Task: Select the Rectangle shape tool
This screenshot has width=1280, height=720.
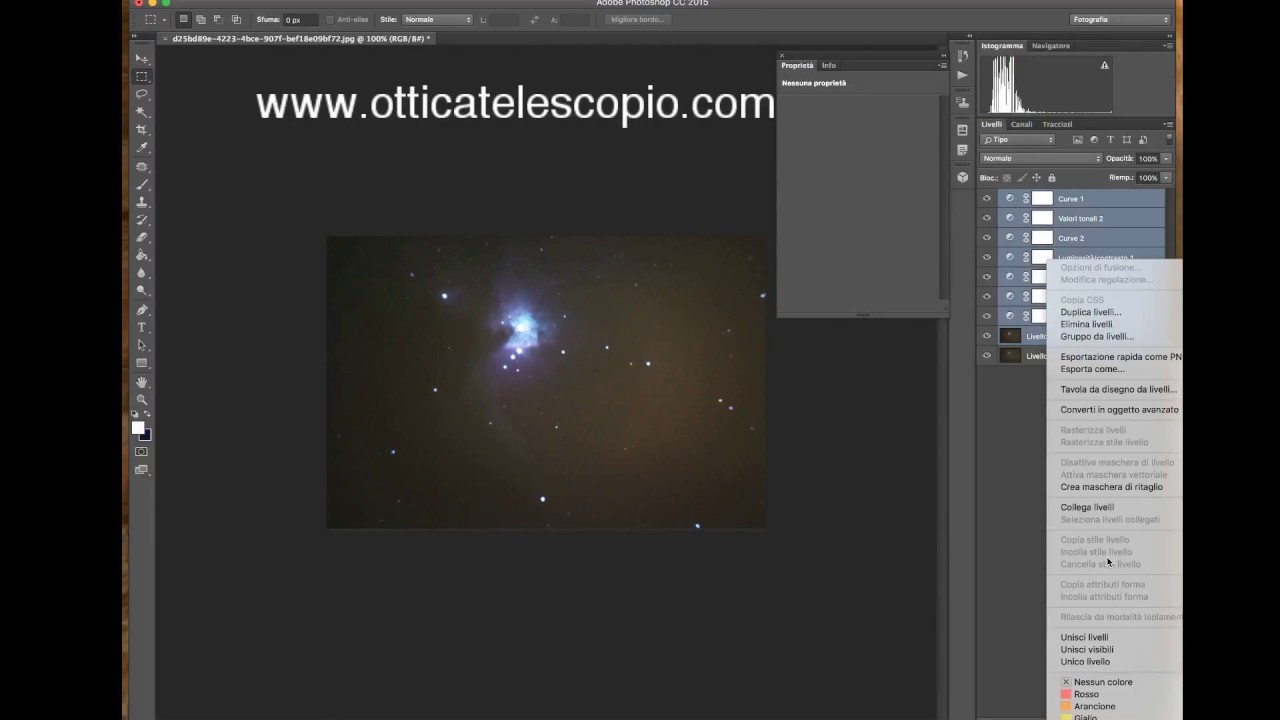Action: click(x=142, y=363)
